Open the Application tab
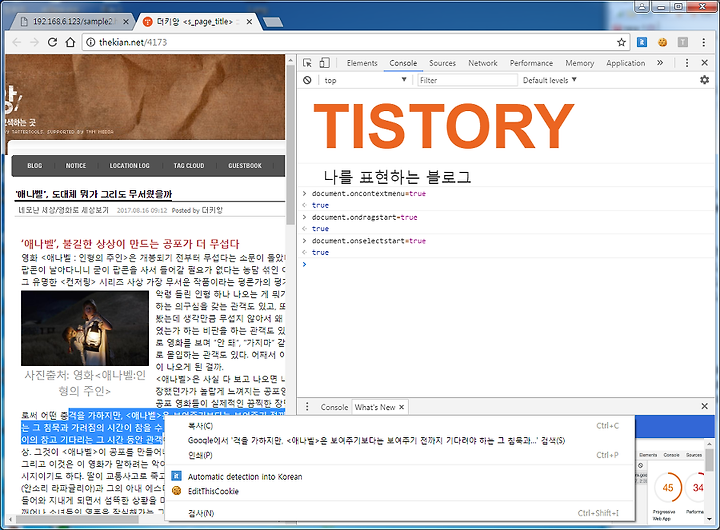The image size is (720, 530). 625,63
